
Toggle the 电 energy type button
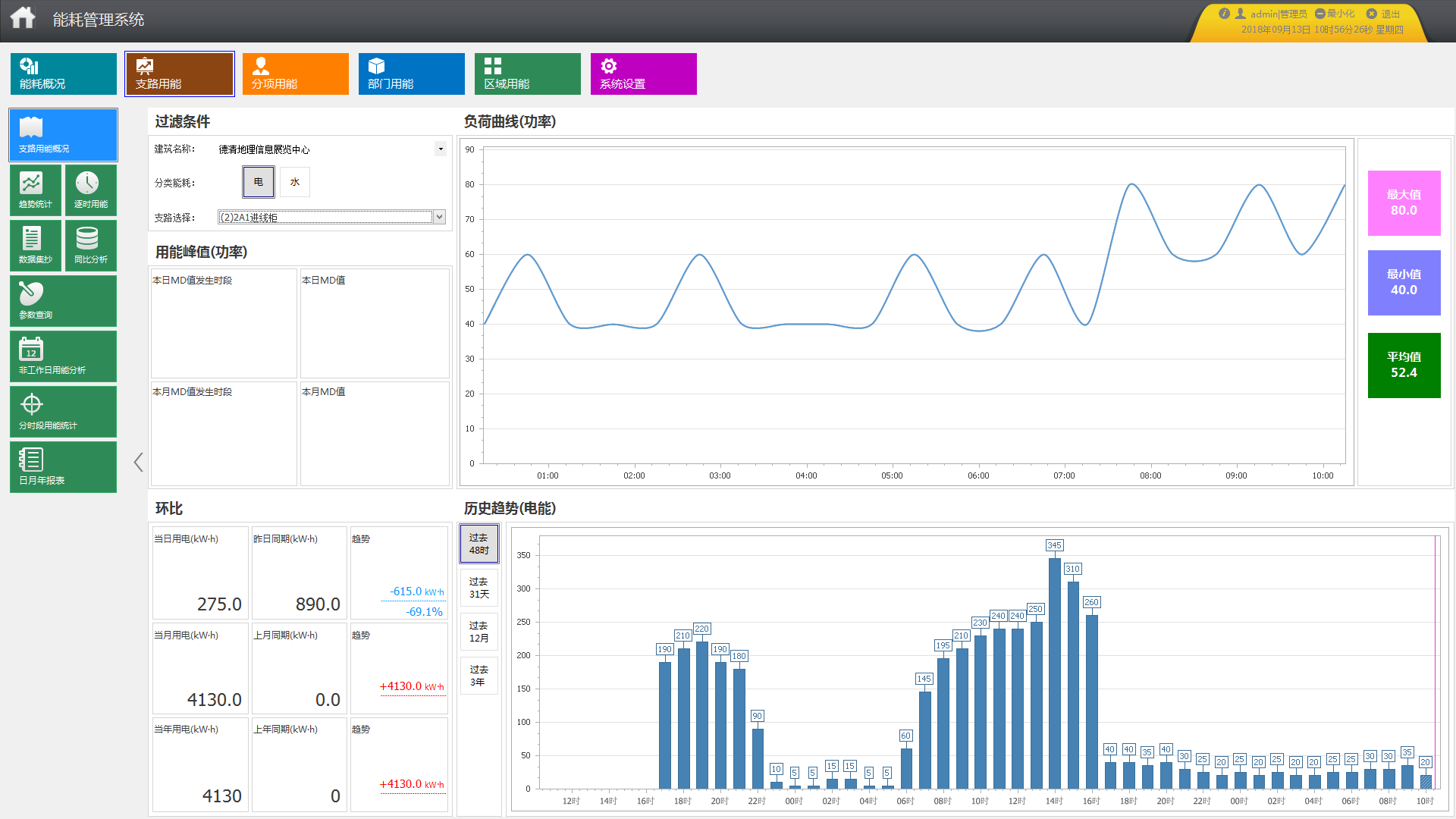[x=259, y=182]
